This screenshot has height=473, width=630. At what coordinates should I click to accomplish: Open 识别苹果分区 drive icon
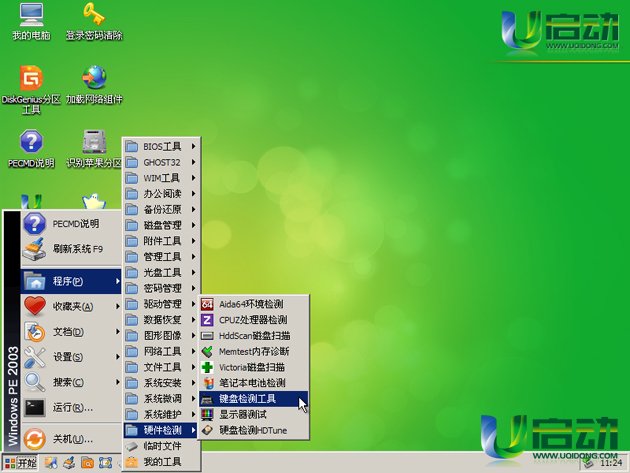point(94,149)
